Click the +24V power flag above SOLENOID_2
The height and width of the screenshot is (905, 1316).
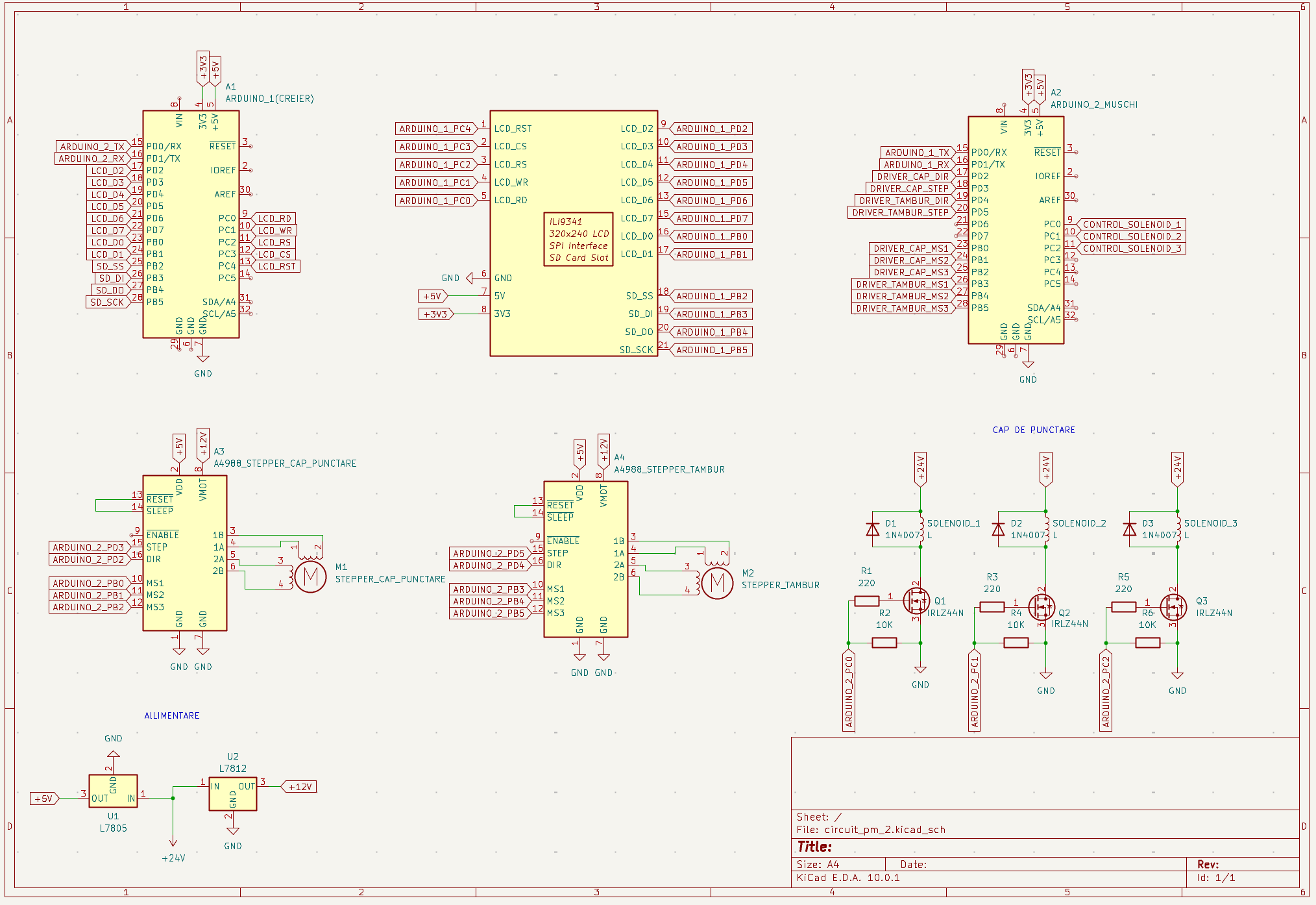coord(1045,469)
